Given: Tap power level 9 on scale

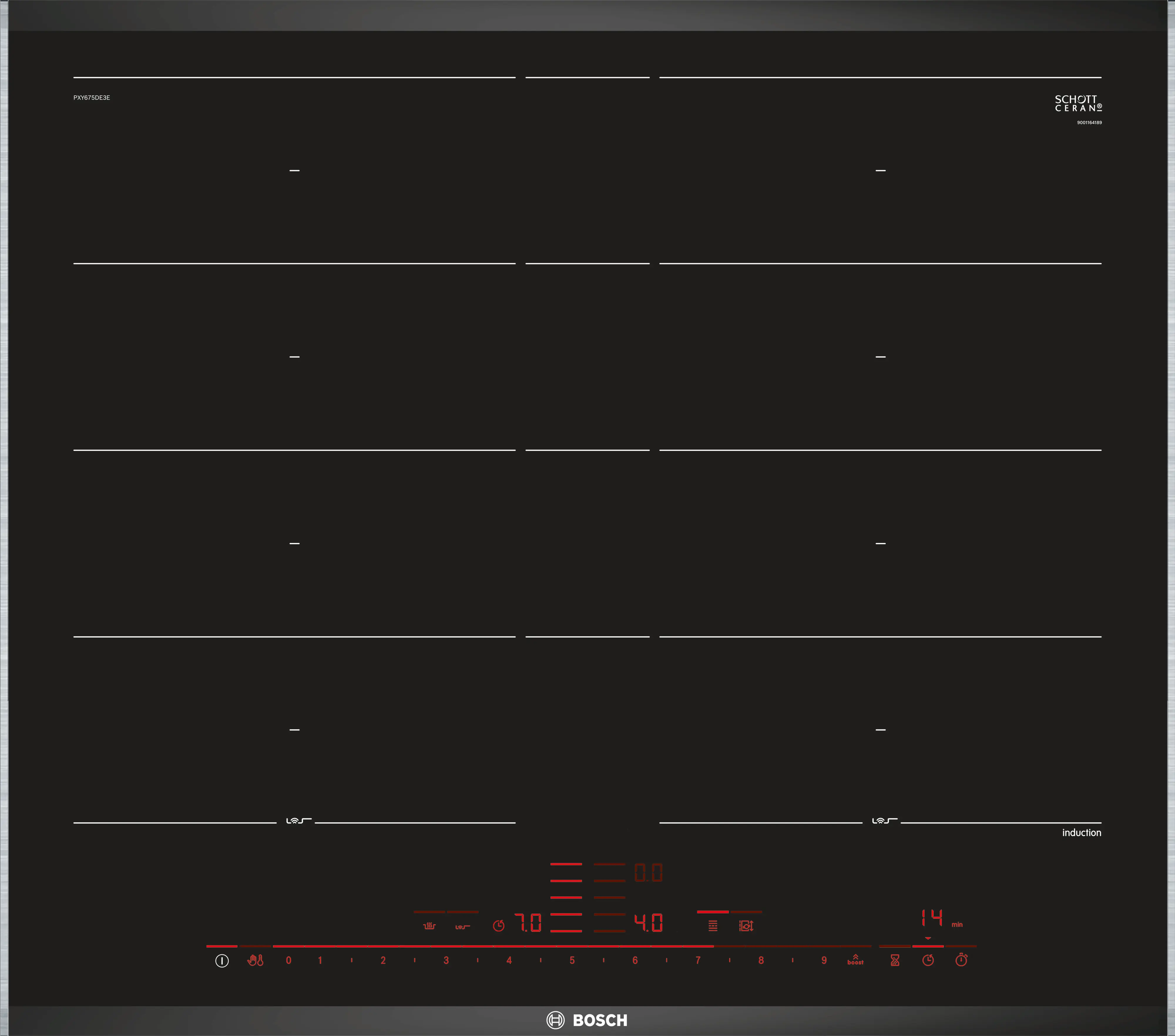Looking at the screenshot, I should (x=824, y=960).
